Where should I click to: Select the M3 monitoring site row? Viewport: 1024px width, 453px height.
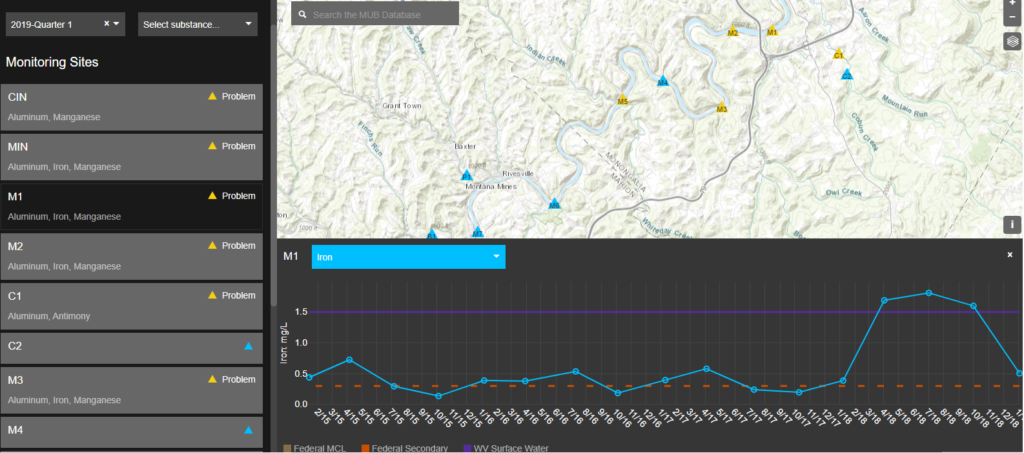tap(131, 390)
